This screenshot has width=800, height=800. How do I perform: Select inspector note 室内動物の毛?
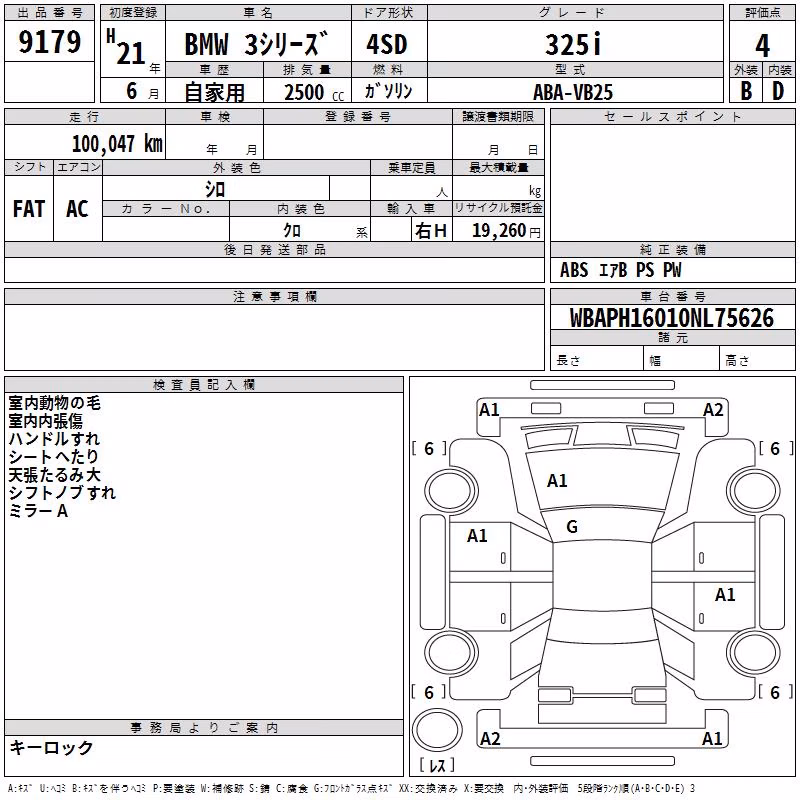coord(55,403)
